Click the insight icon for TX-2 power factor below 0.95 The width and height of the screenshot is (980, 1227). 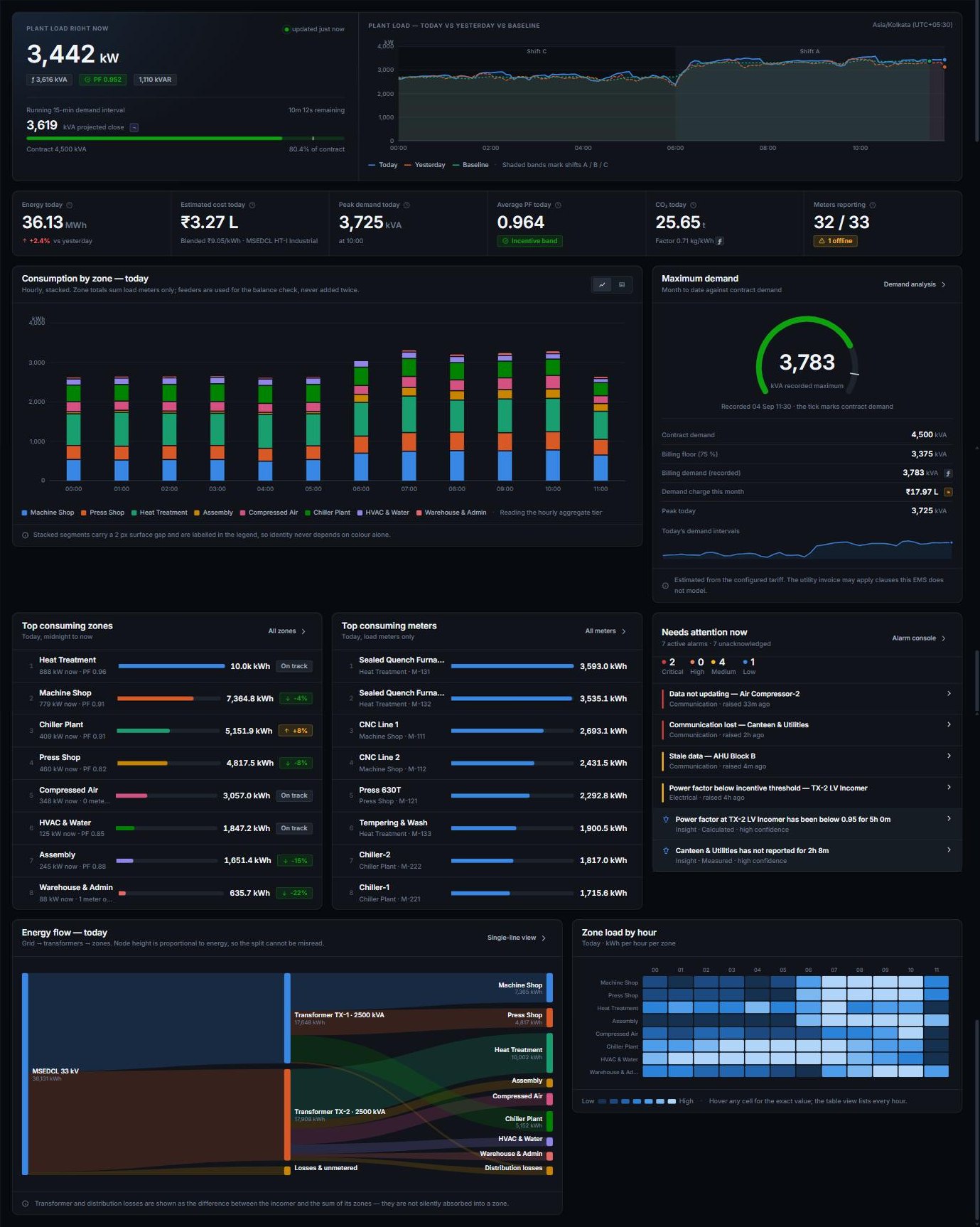click(666, 820)
